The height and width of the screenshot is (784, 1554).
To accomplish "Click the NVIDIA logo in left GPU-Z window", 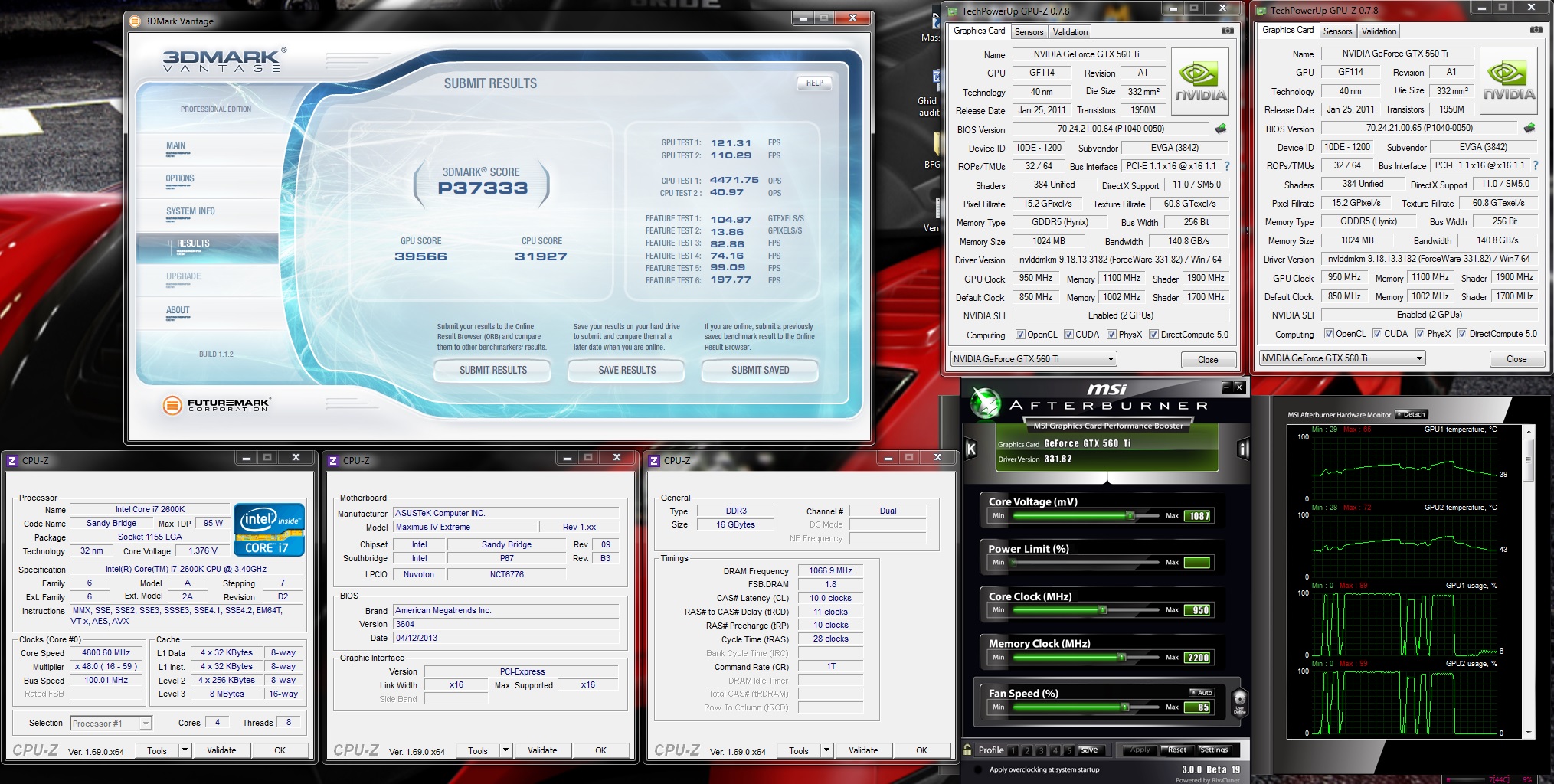I will tap(1200, 82).
